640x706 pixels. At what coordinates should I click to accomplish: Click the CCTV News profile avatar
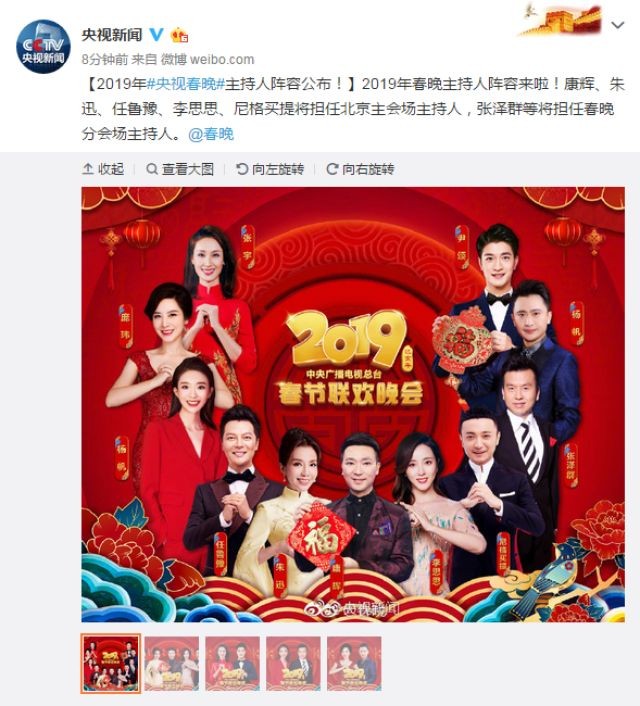(43, 46)
